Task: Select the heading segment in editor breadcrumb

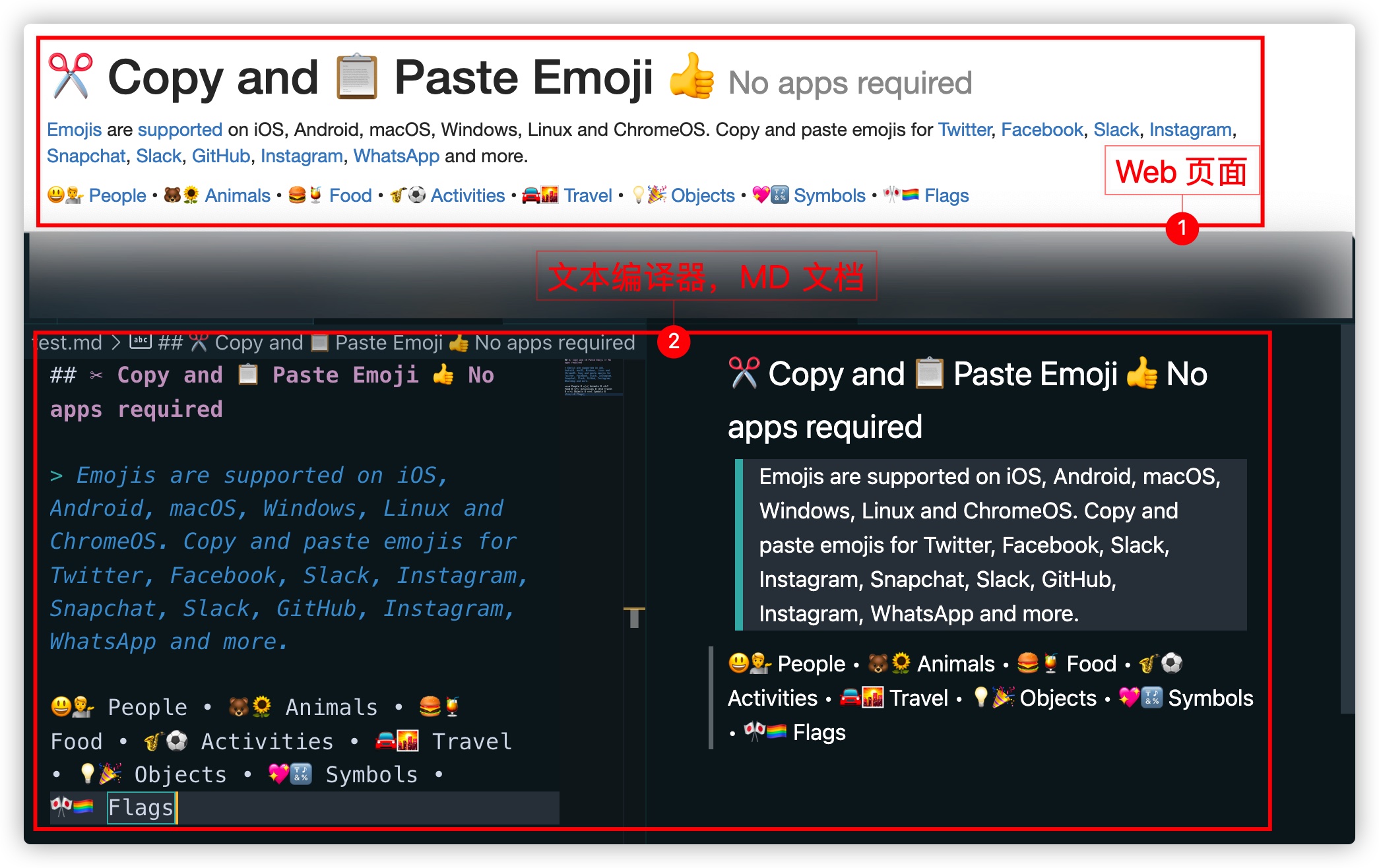Action: click(x=396, y=342)
